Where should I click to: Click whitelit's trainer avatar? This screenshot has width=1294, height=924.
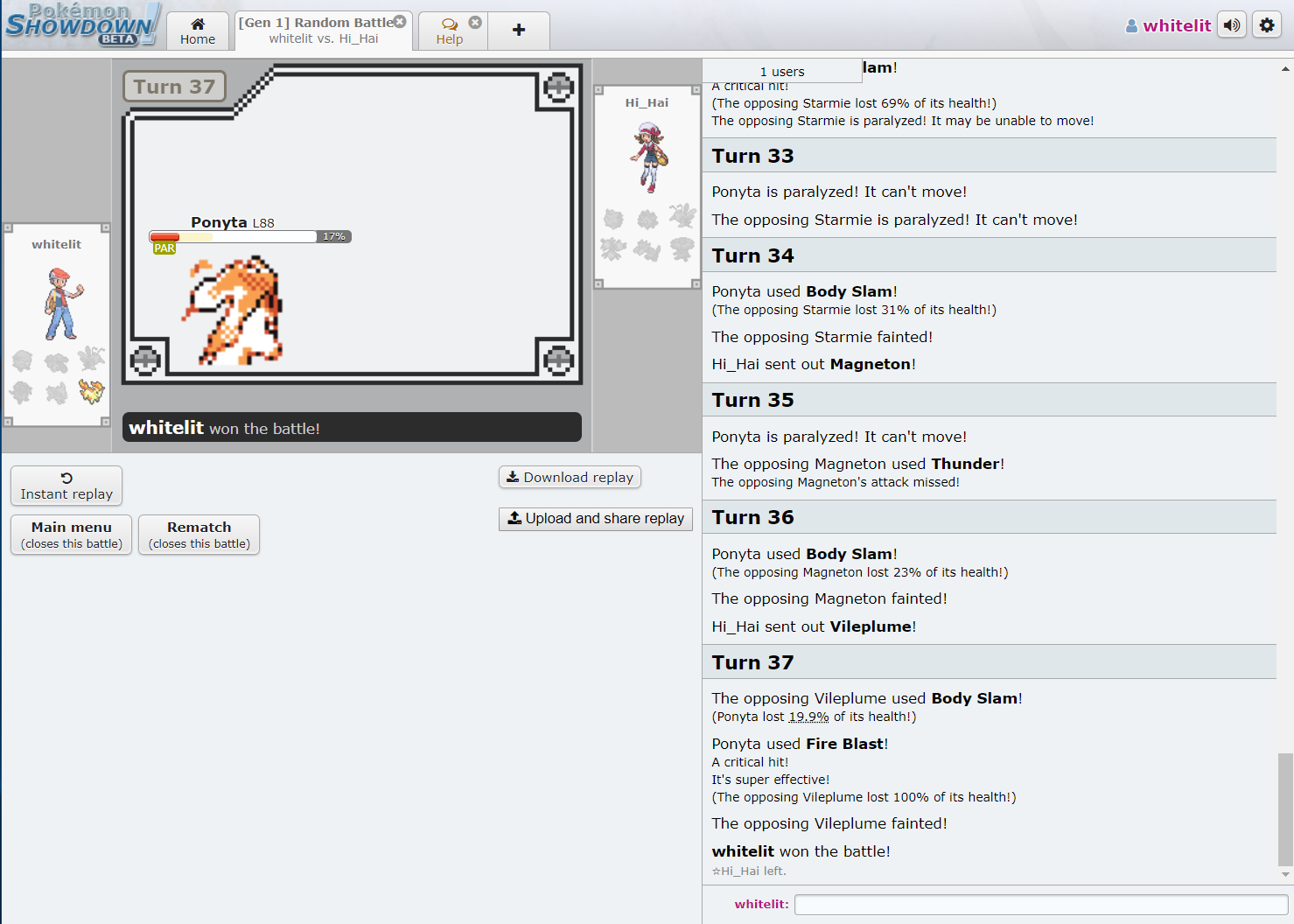pos(63,304)
